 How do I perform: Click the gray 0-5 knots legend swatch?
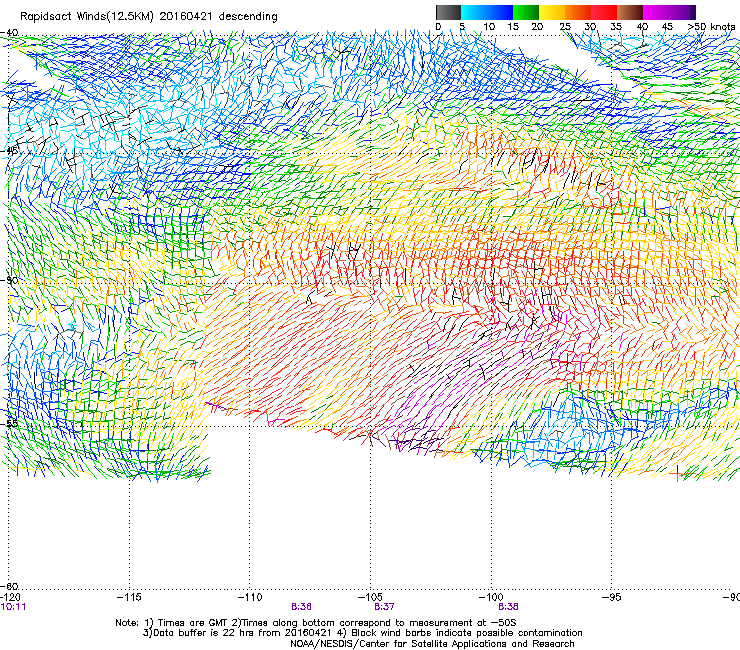pos(448,12)
